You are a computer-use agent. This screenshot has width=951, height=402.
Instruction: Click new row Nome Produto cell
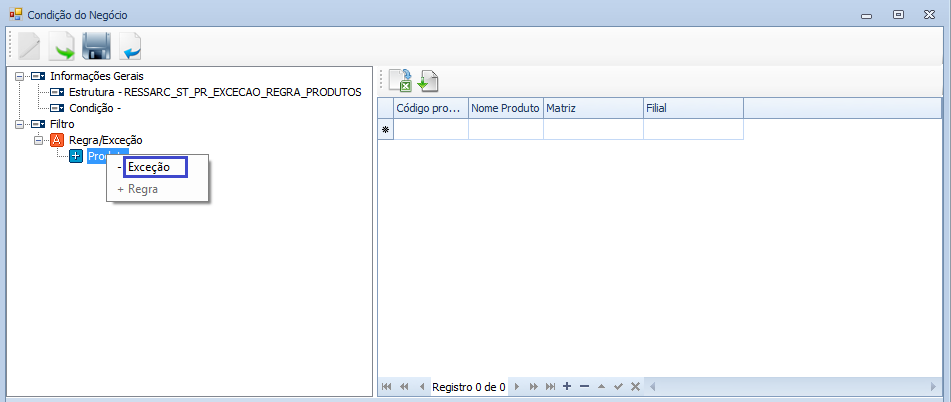click(506, 129)
